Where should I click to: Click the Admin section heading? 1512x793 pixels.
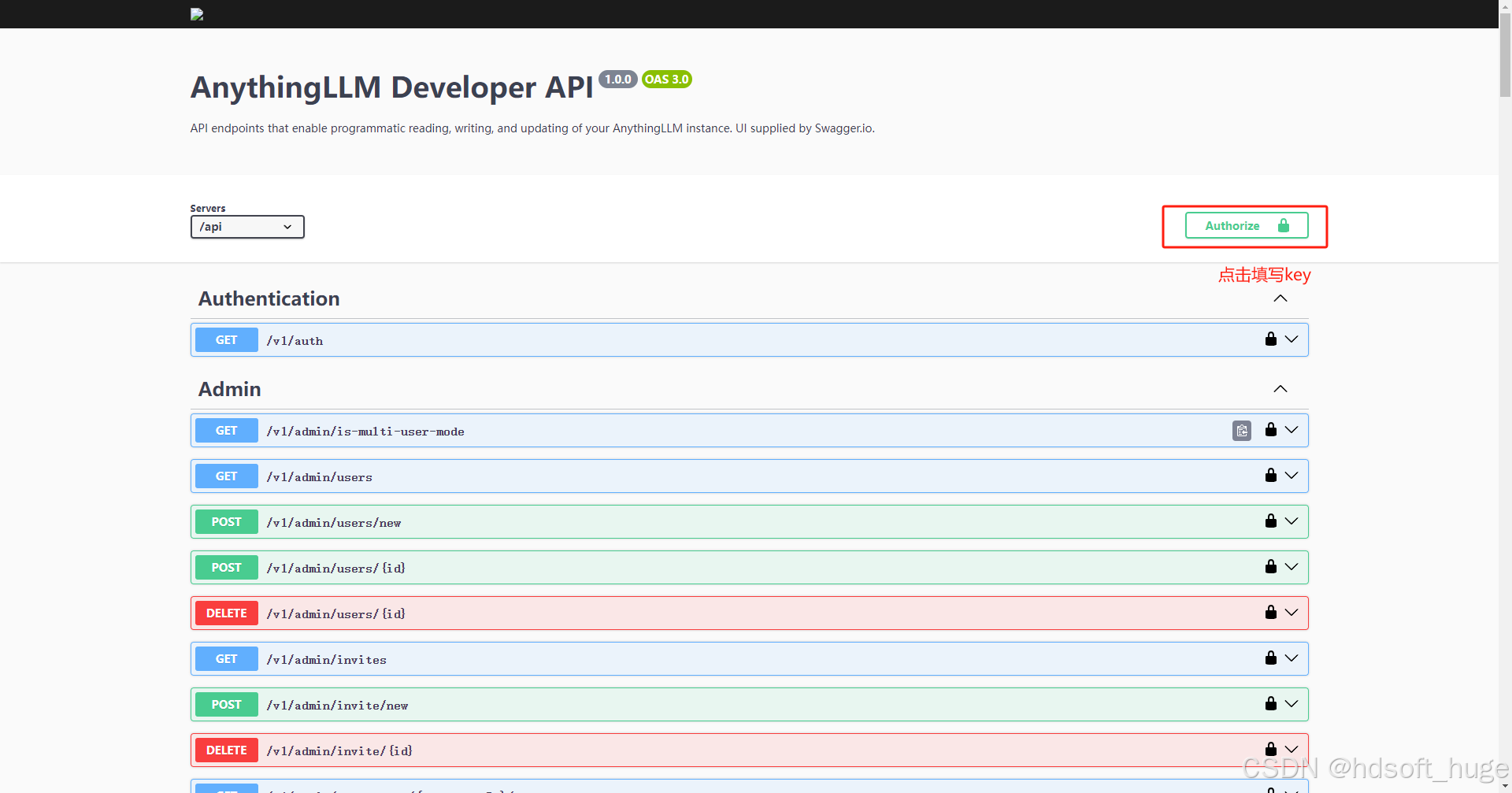230,389
